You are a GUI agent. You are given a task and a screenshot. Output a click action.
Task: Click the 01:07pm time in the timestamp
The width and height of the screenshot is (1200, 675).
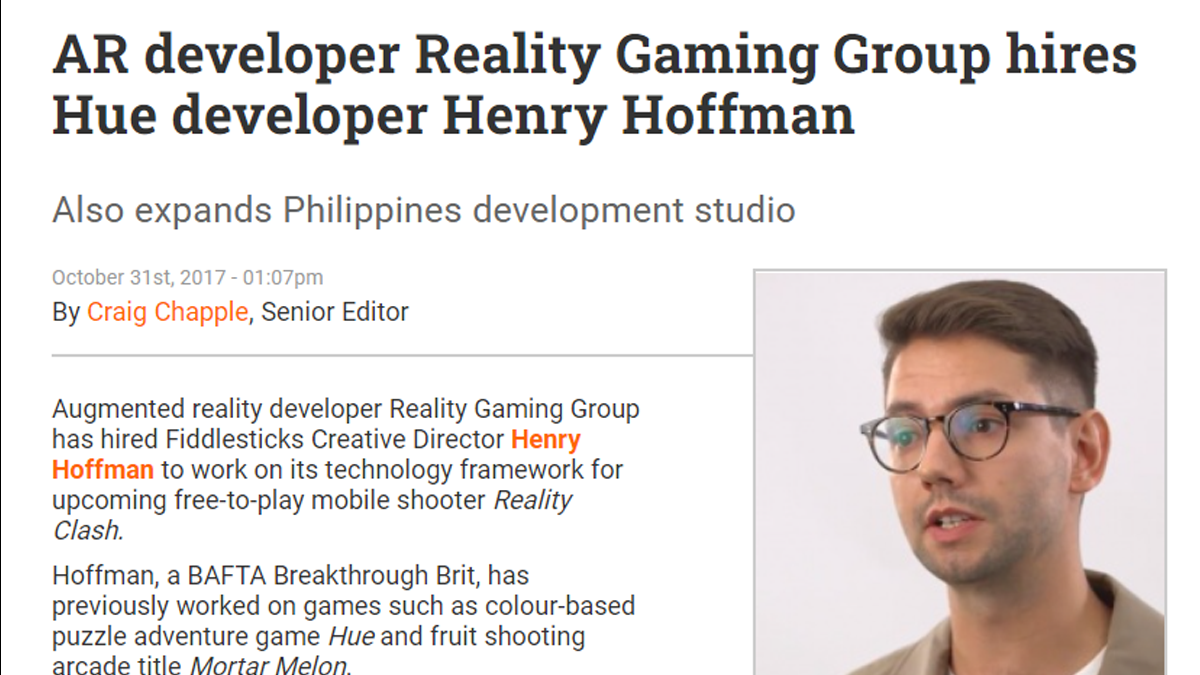tap(283, 278)
